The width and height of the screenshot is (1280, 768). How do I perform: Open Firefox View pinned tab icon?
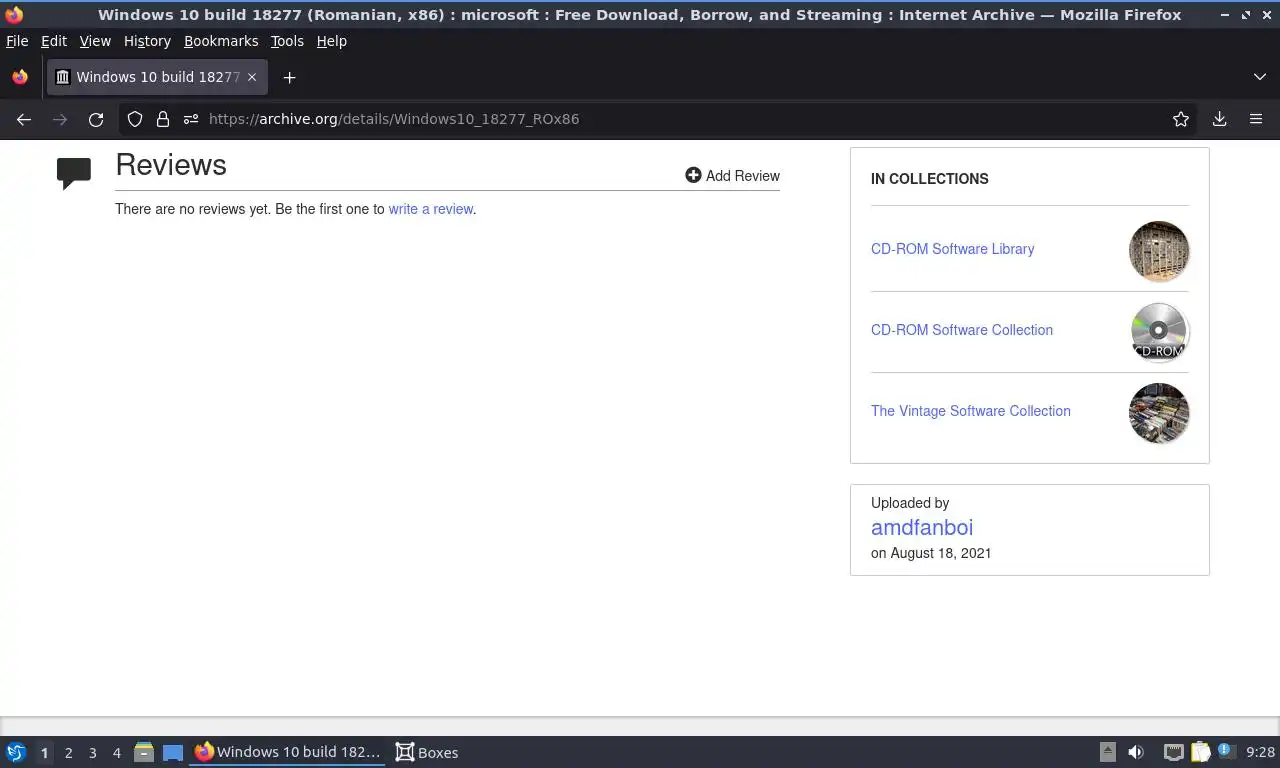(20, 77)
